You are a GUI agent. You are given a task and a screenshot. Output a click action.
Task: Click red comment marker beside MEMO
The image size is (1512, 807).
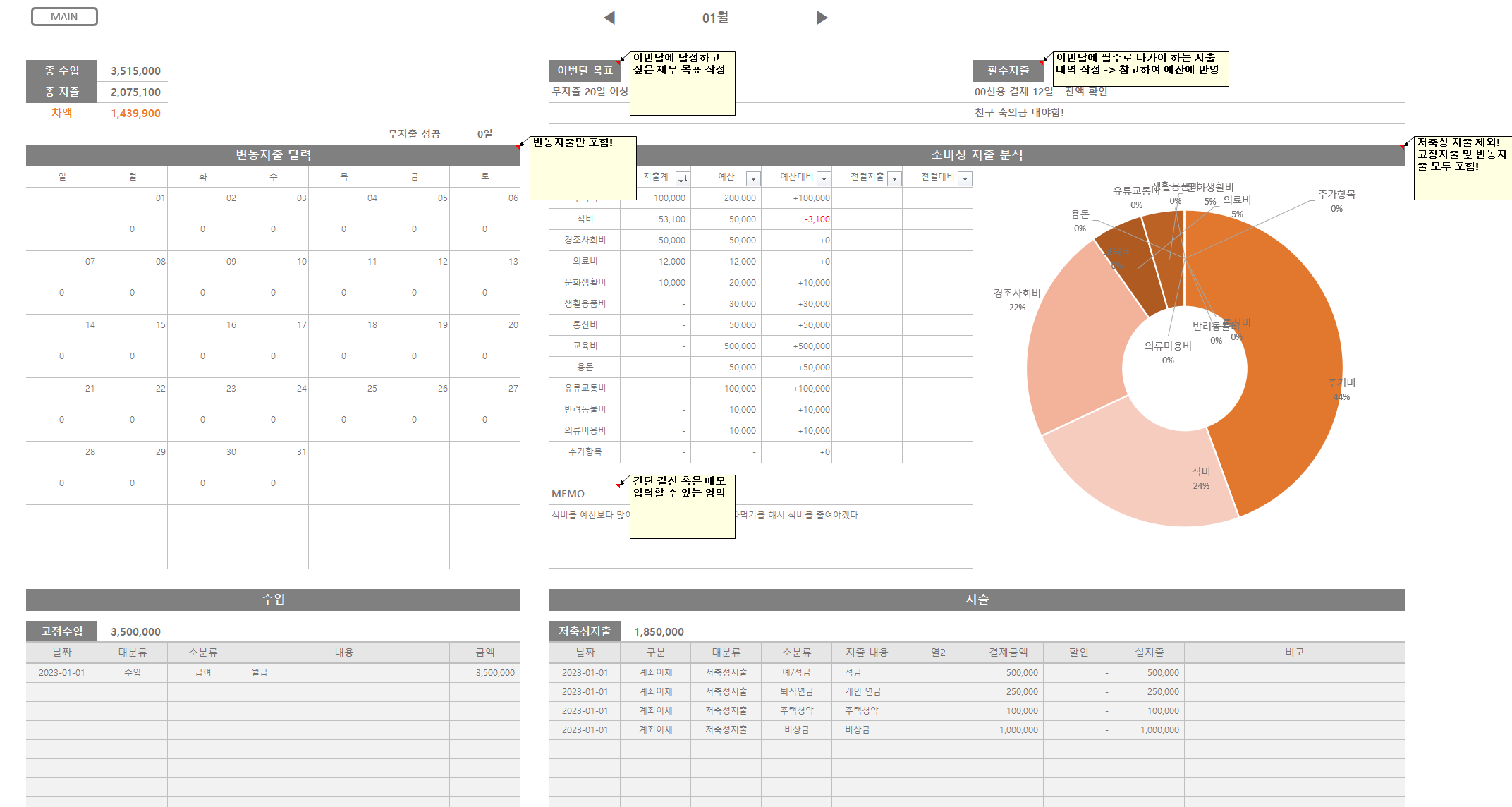(x=618, y=485)
